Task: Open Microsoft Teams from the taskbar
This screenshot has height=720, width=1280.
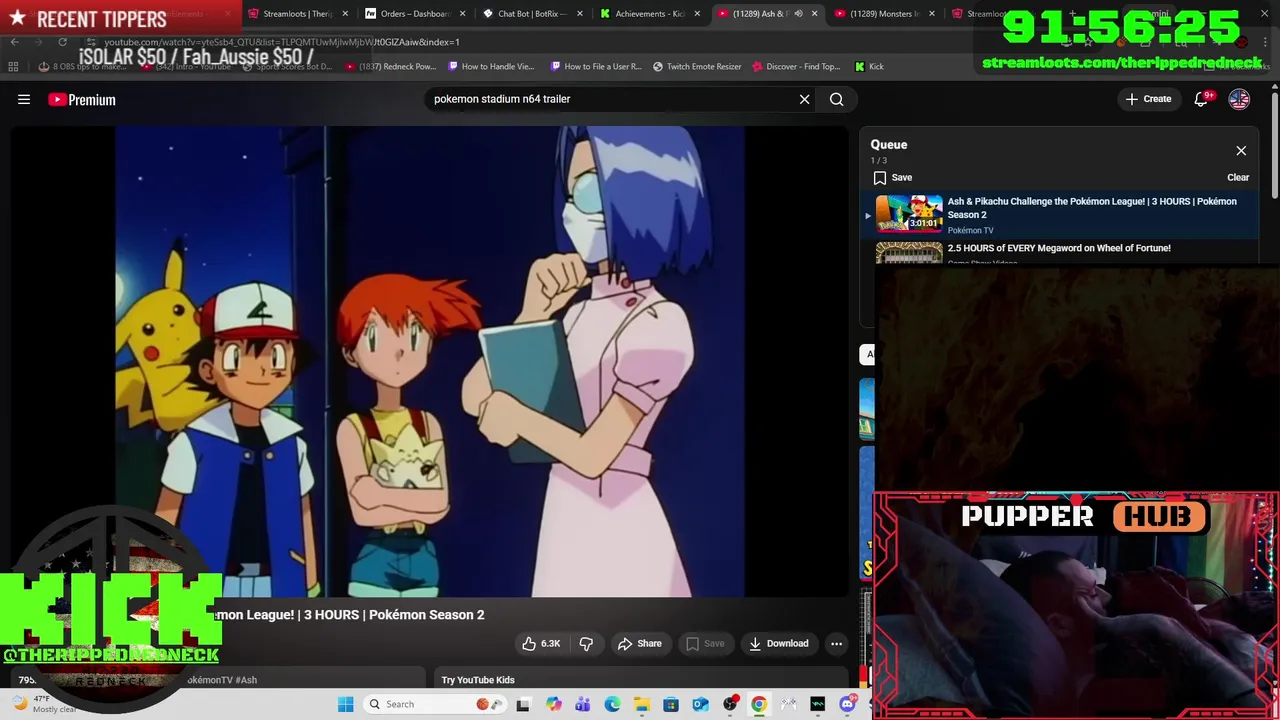Action: 583,704
